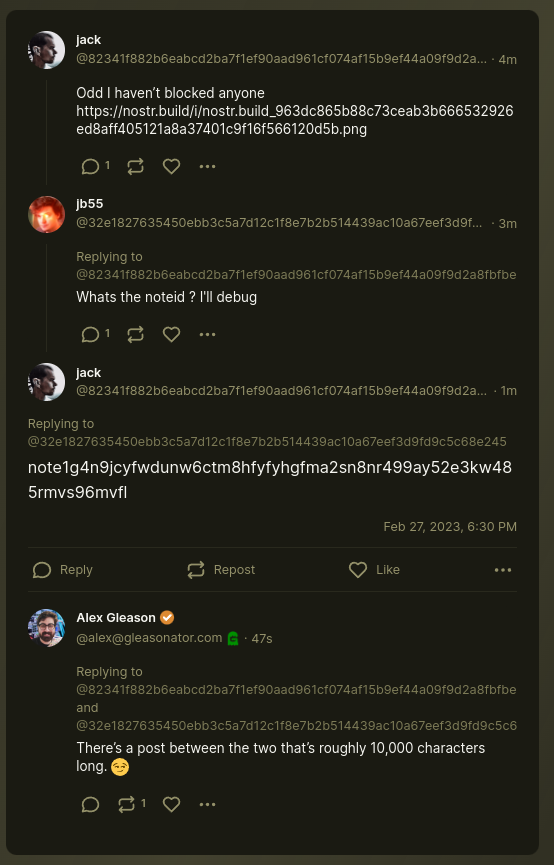Click Reply button under the note1g4n9 post
554x865 pixels.
coord(62,570)
